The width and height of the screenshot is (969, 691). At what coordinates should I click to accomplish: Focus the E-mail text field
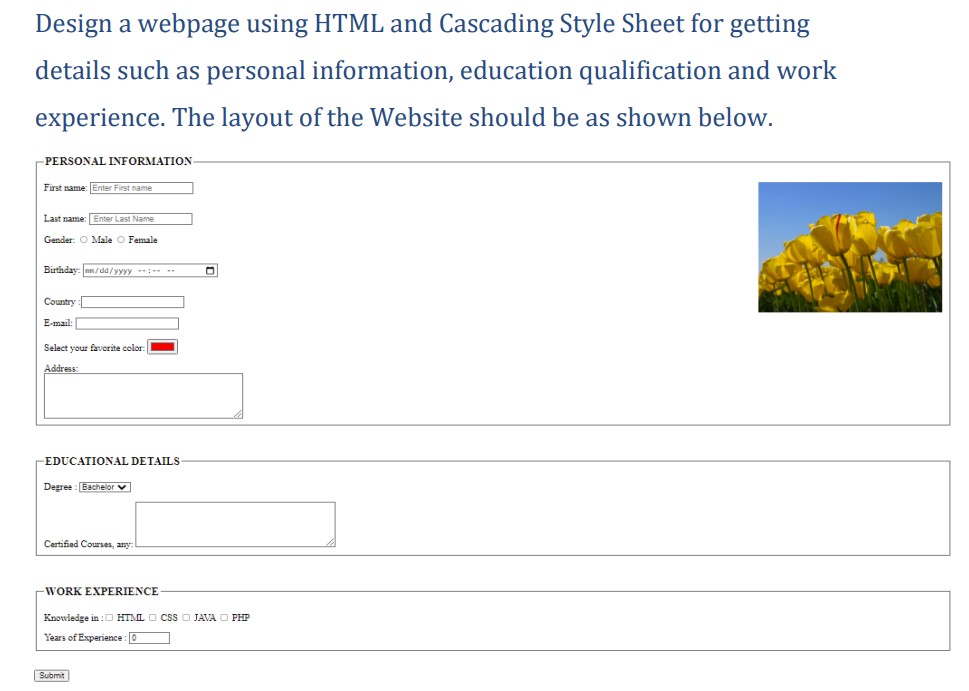tap(128, 323)
